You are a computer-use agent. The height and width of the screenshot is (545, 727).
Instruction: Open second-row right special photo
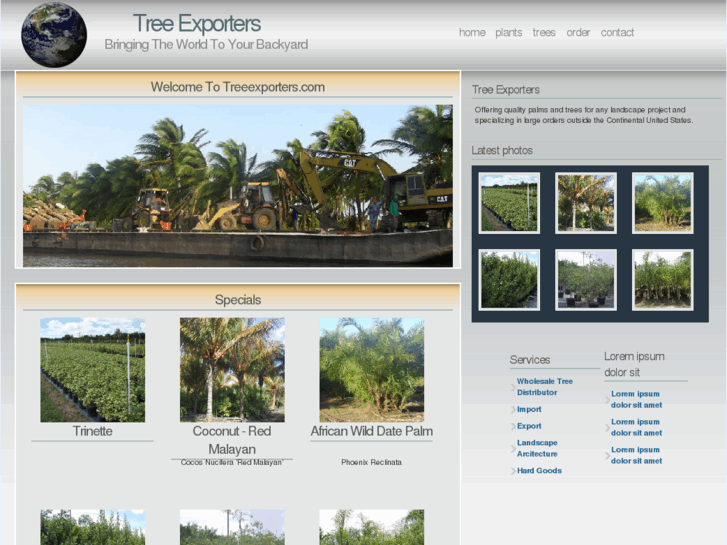pos(372,527)
